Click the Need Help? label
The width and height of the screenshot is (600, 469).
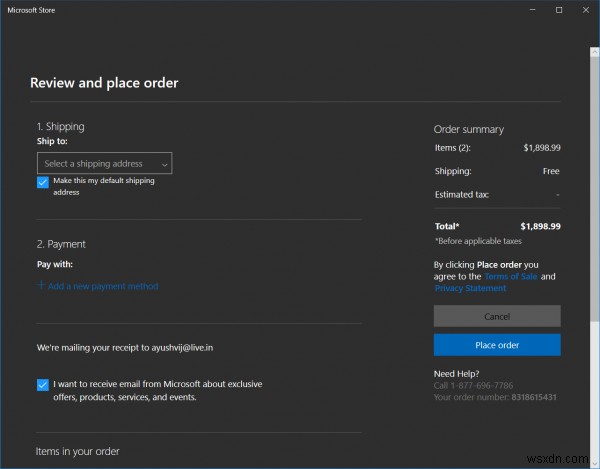click(457, 374)
